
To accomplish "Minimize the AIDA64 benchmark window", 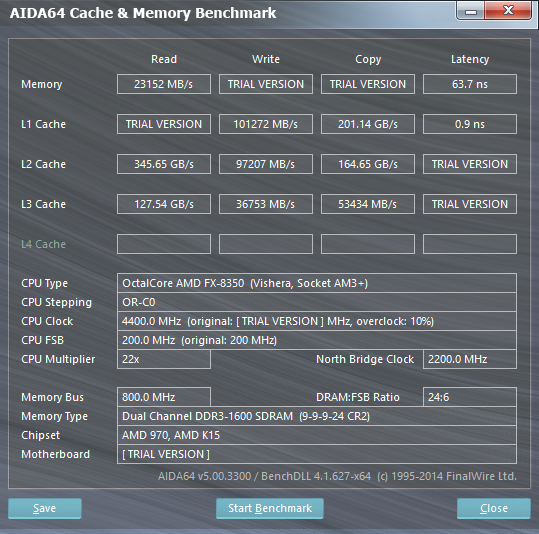I will [x=471, y=11].
